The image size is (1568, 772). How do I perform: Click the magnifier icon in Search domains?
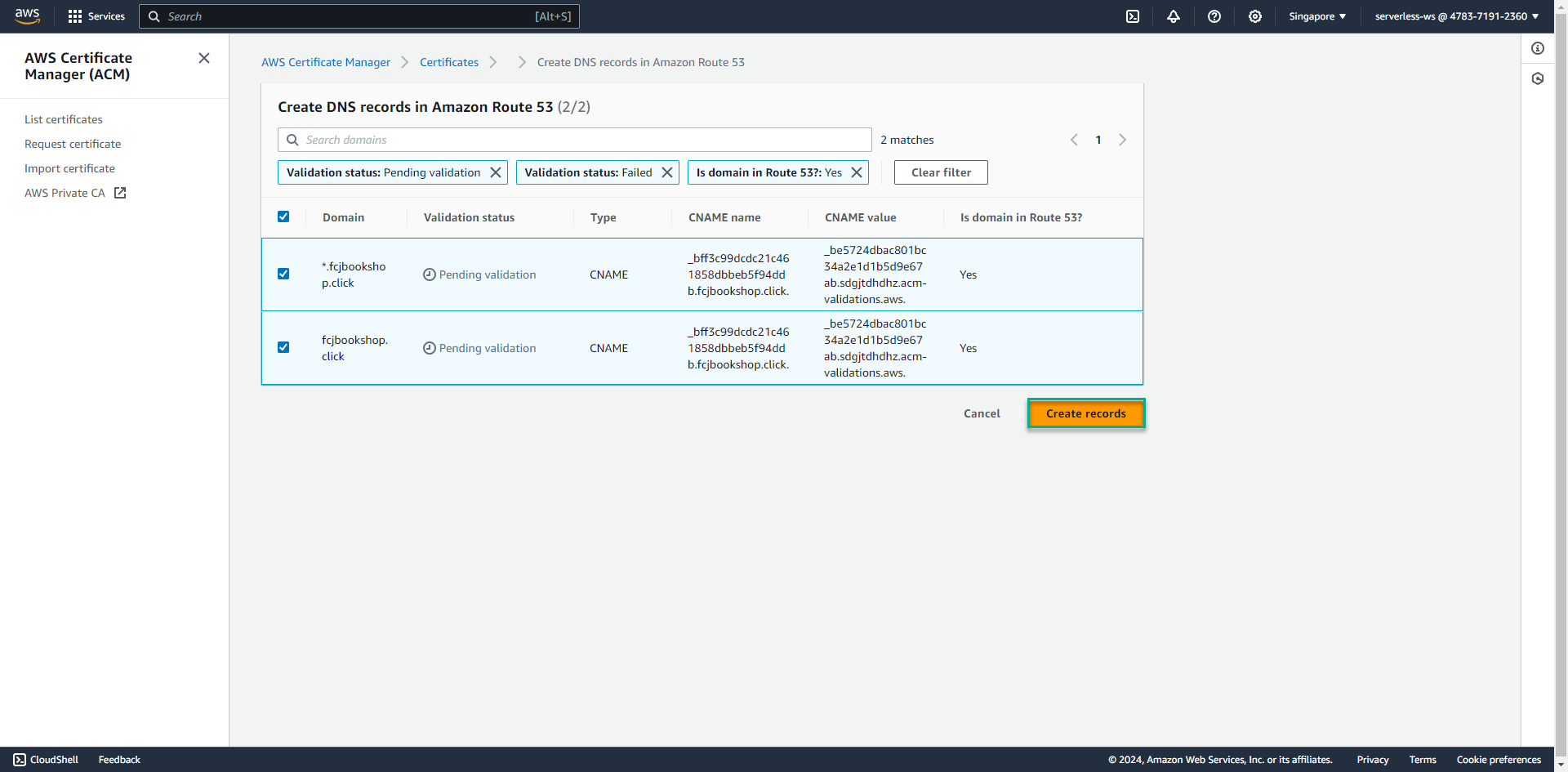pos(292,140)
